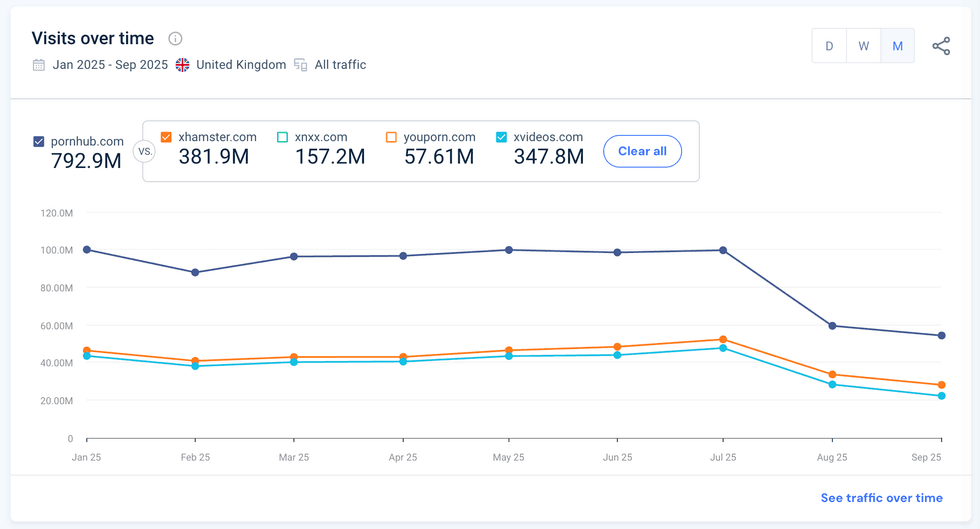Click the 792.9M pornhub.com total value
Screen dimensions: 980x529
tap(86, 161)
